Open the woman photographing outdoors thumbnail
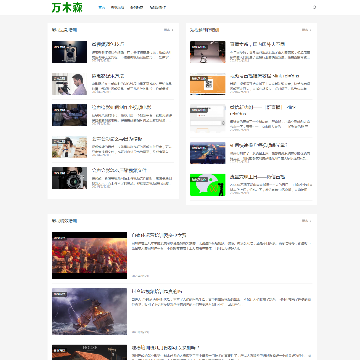This screenshot has height=360, width=360. tap(69, 147)
